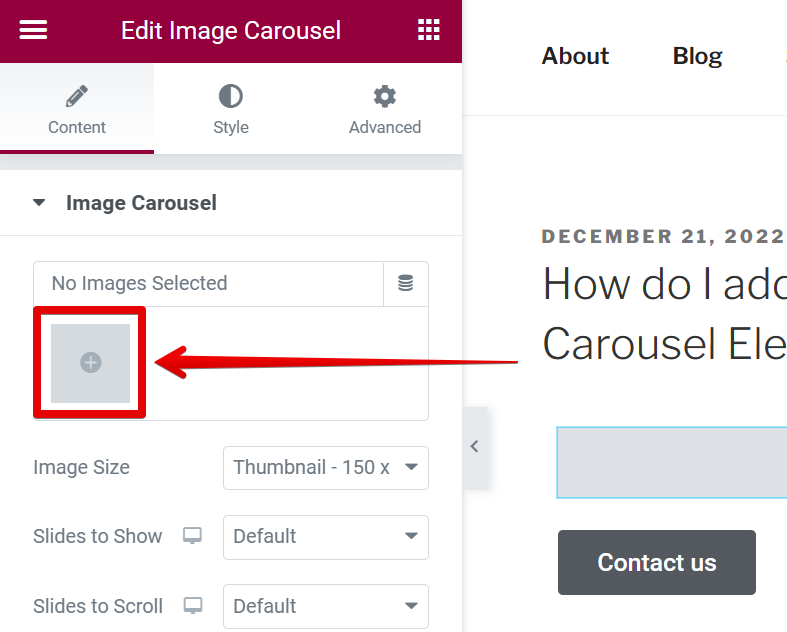The image size is (787, 632).
Task: Click the dynamic tags database icon
Action: point(406,284)
